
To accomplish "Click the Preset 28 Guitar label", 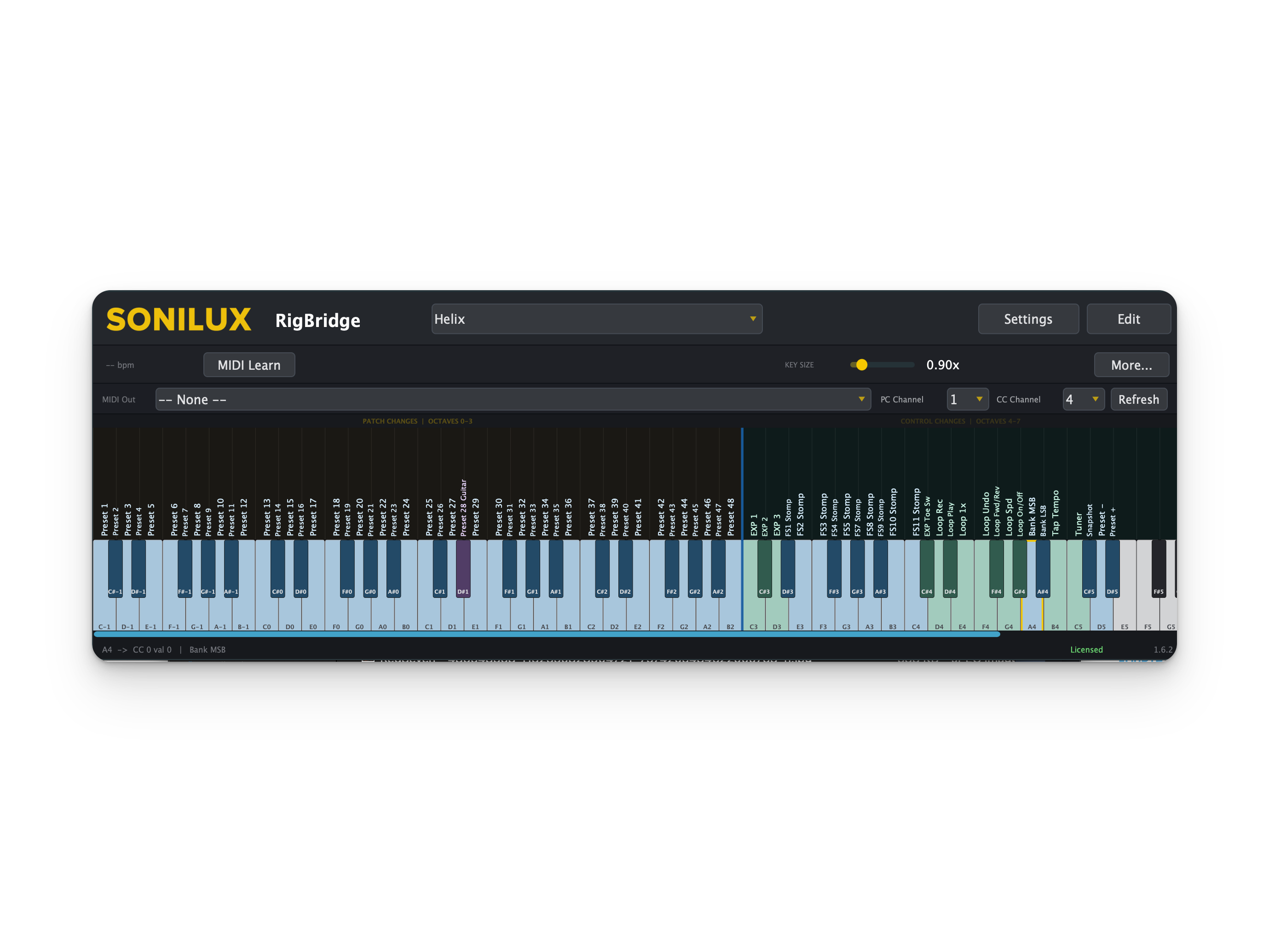I will click(463, 508).
